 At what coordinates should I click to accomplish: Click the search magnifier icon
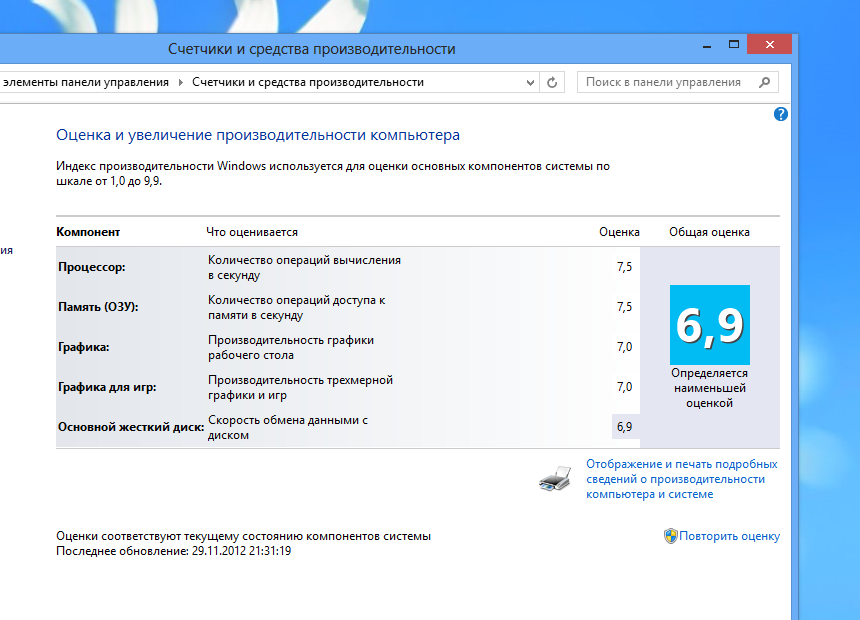[x=764, y=82]
